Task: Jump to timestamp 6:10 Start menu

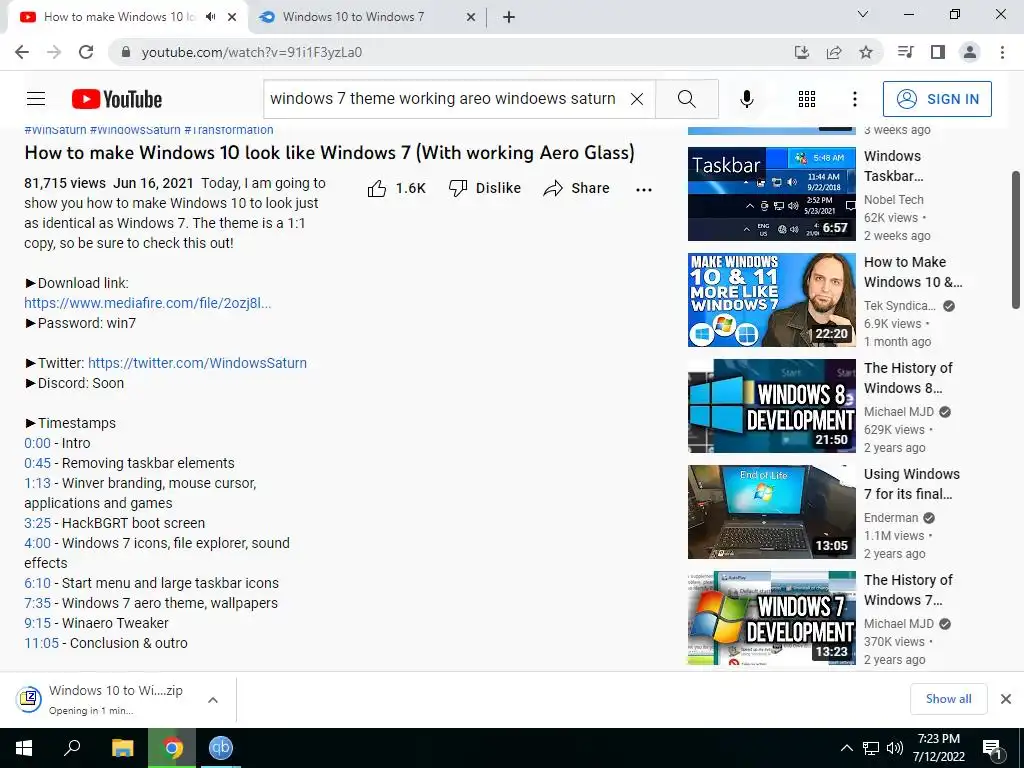Action: pos(37,583)
